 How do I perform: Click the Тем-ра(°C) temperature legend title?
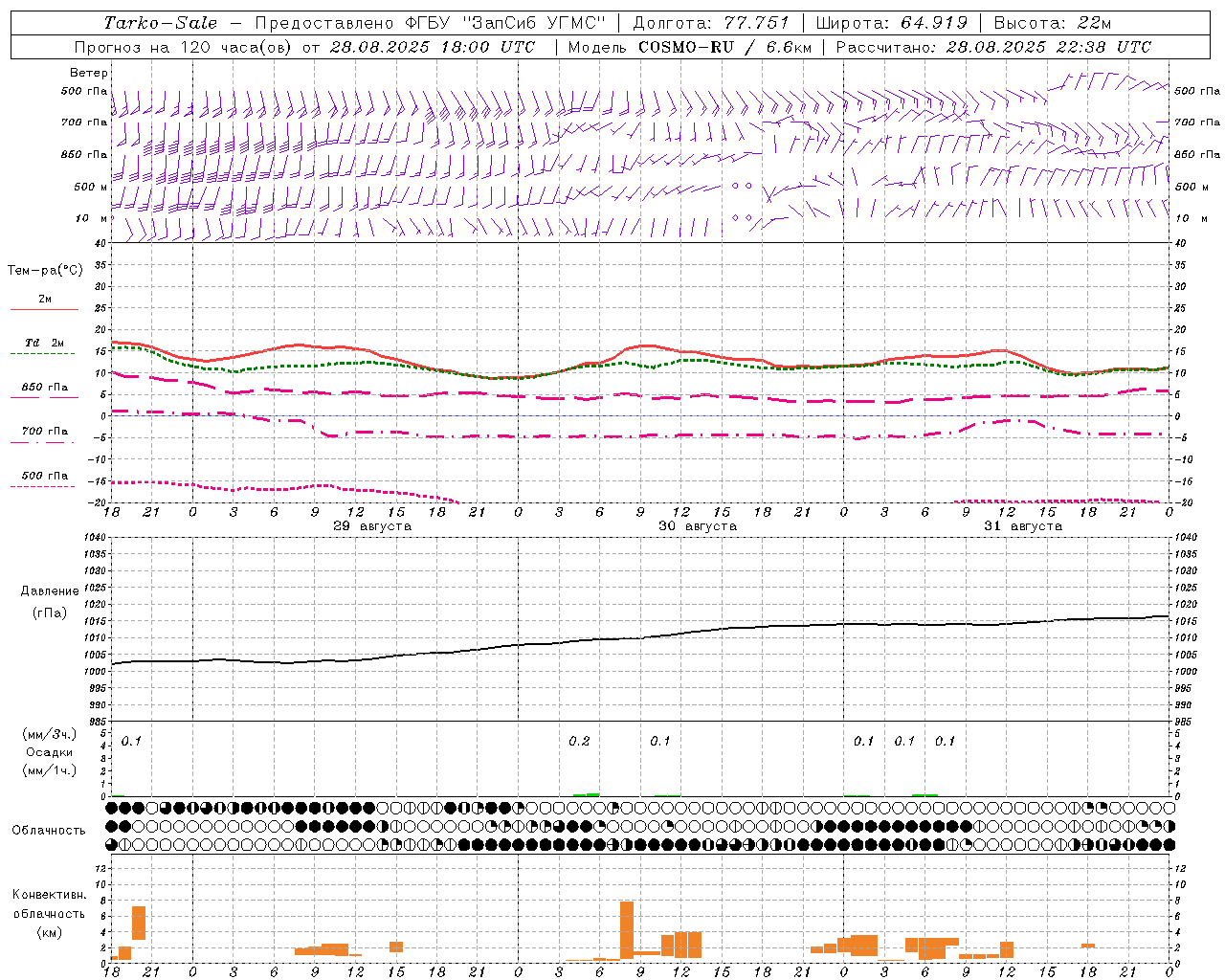[45, 271]
